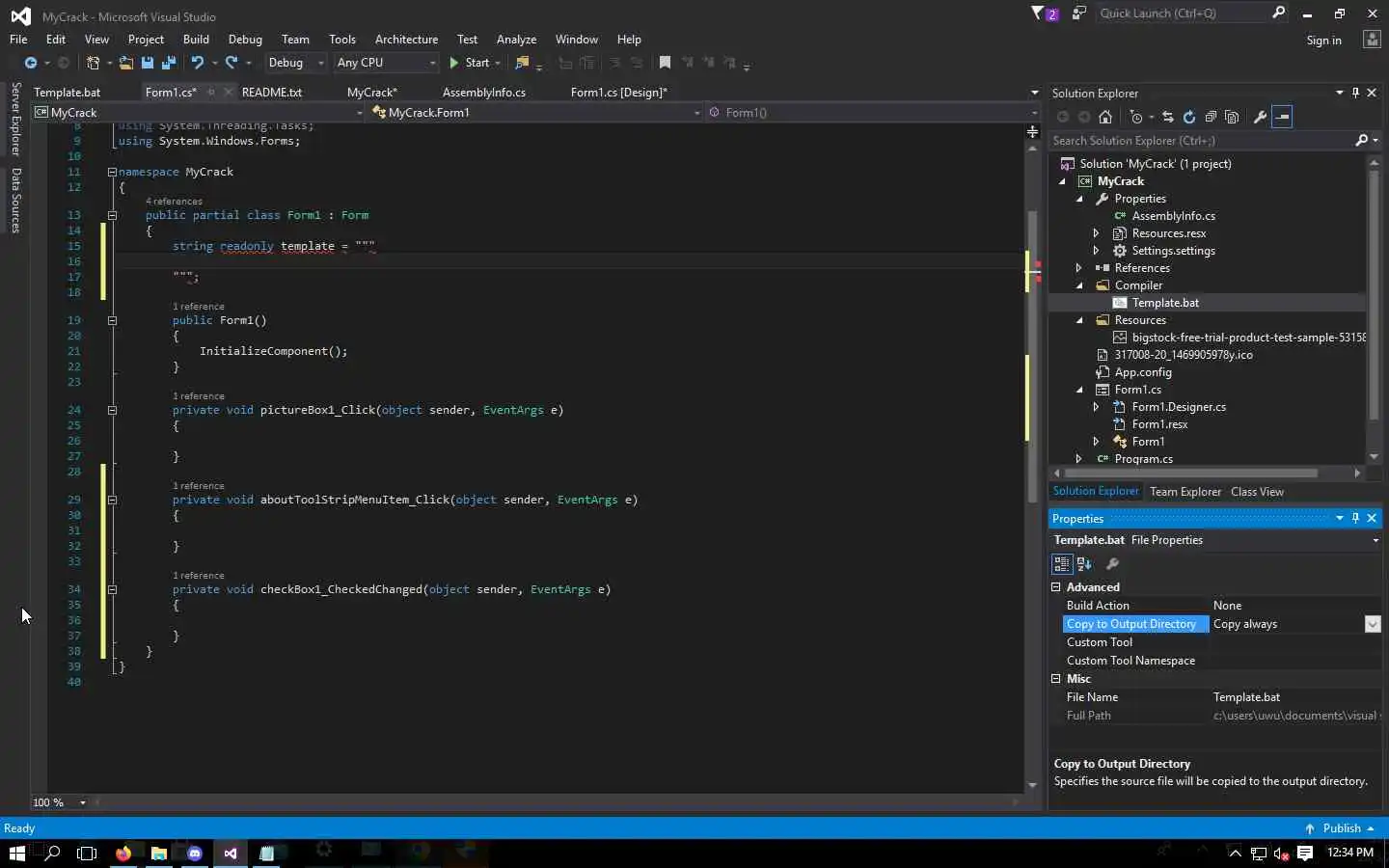Open Properties via the wrench icon in Solution Explorer
This screenshot has width=1389, height=868.
click(x=1260, y=117)
